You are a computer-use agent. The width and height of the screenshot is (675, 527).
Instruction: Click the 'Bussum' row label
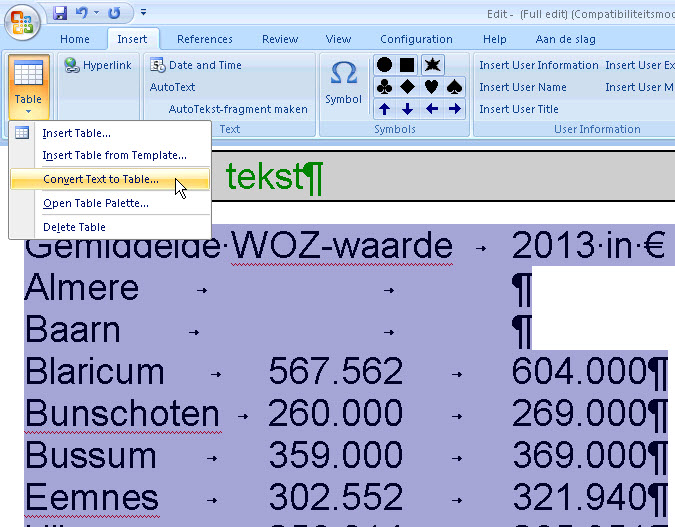pyautogui.click(x=91, y=456)
